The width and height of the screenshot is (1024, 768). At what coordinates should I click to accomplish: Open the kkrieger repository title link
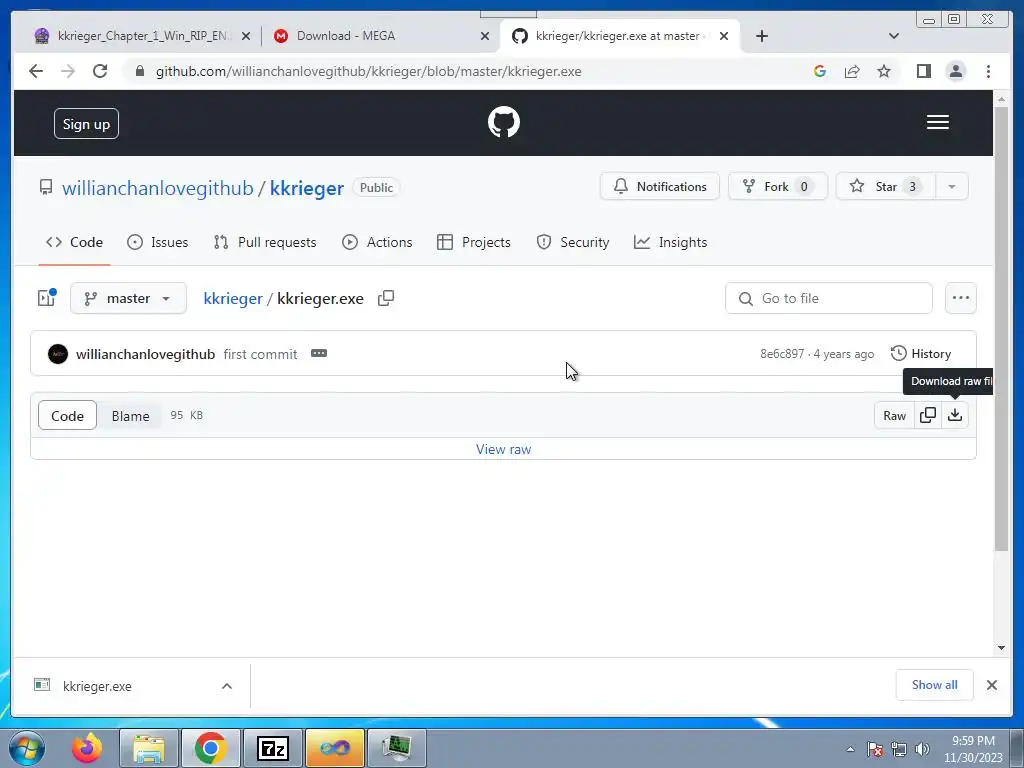tap(307, 188)
